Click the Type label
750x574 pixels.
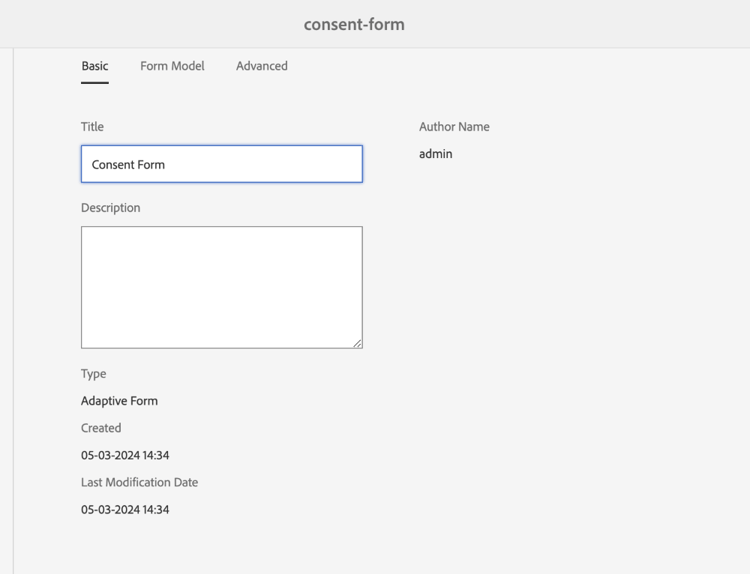[93, 374]
